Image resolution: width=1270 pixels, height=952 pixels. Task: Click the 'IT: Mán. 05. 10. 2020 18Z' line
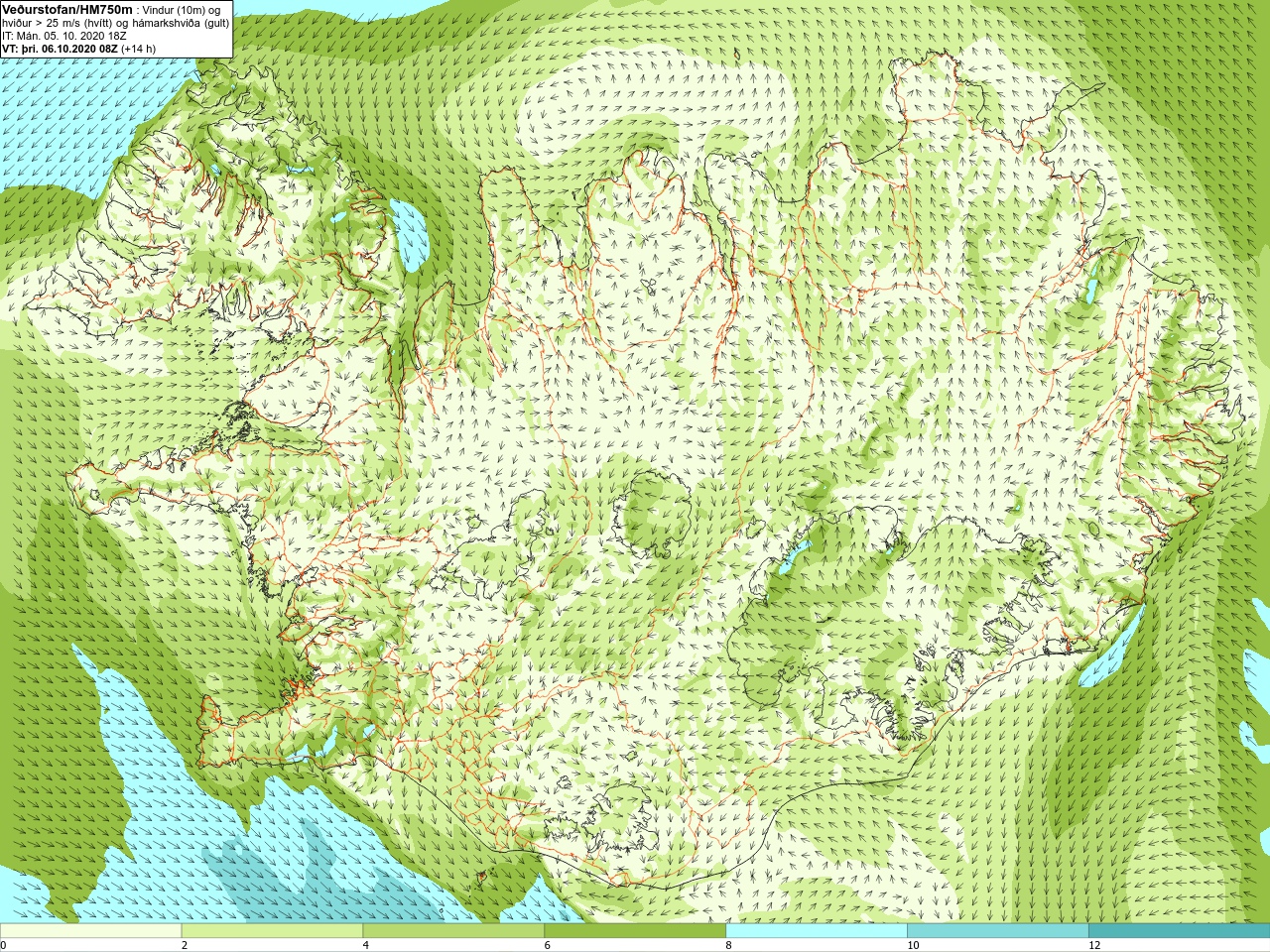64,36
